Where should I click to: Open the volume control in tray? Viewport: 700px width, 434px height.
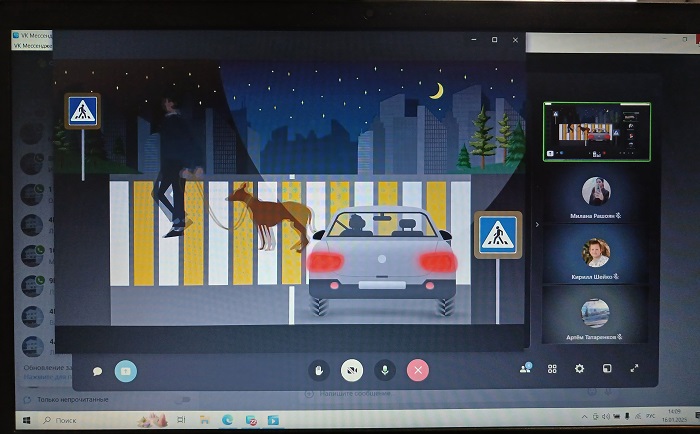(x=605, y=417)
